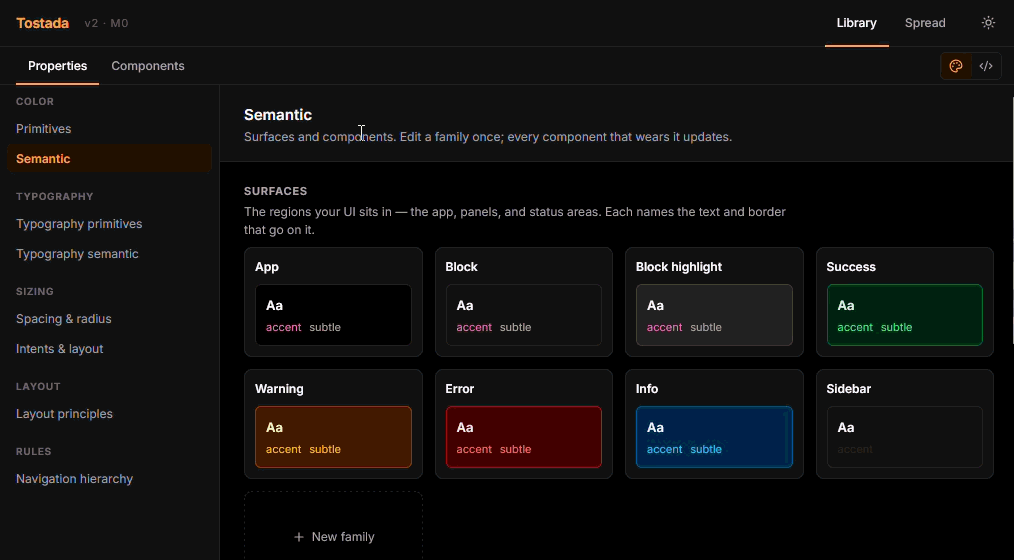Click the Error card title
1014x560 pixels.
click(459, 389)
